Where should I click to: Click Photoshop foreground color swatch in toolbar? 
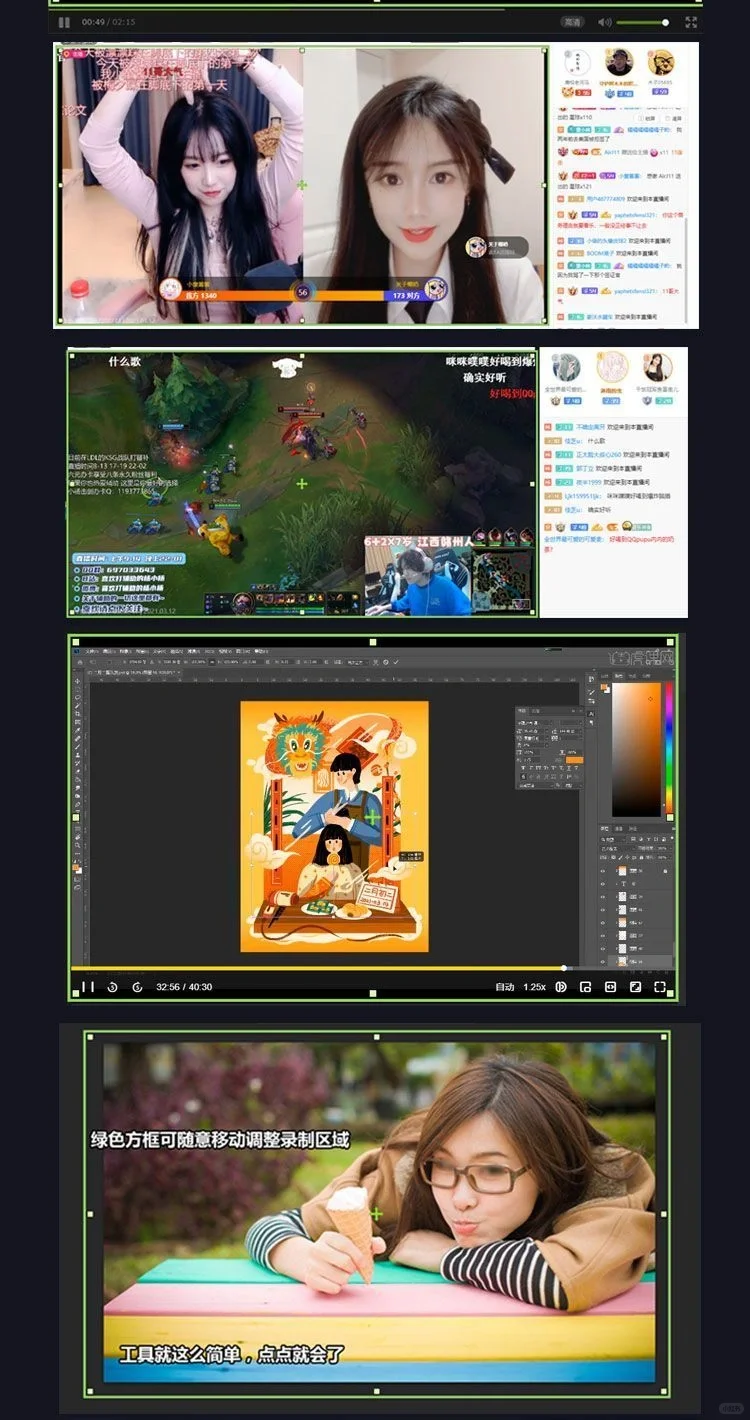click(76, 866)
